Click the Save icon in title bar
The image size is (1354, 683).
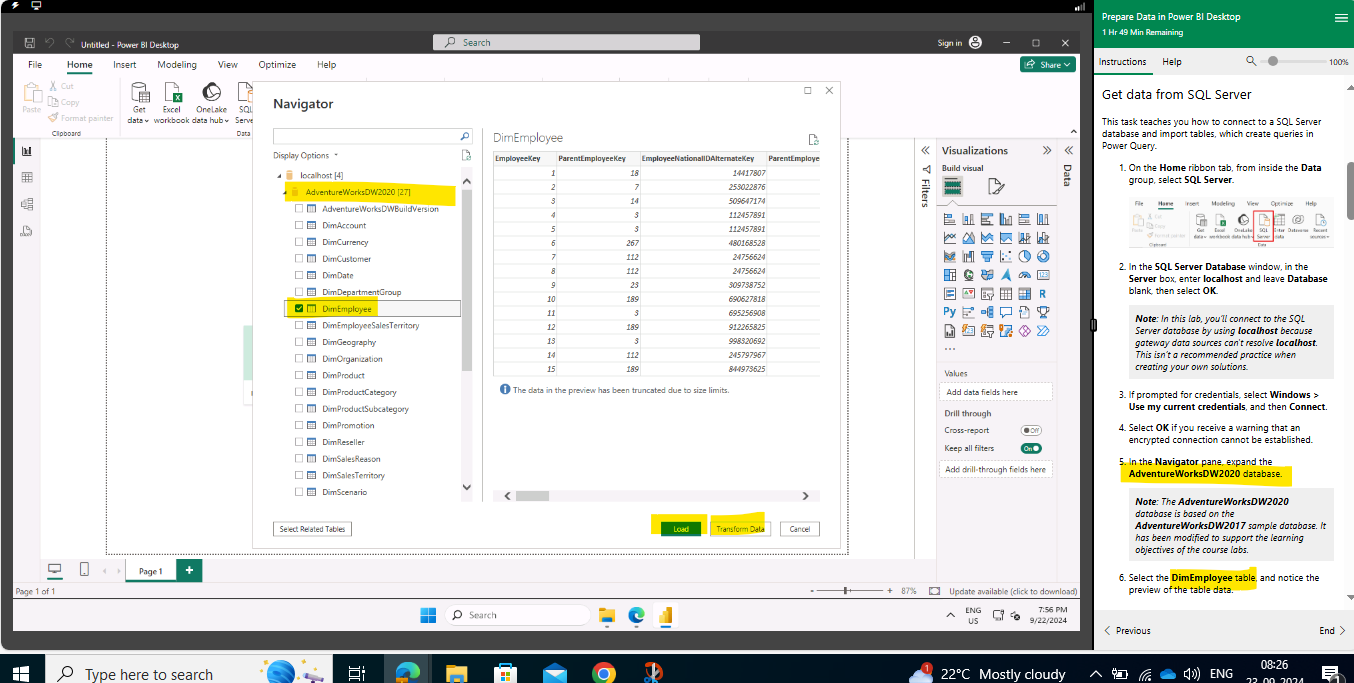pos(30,44)
